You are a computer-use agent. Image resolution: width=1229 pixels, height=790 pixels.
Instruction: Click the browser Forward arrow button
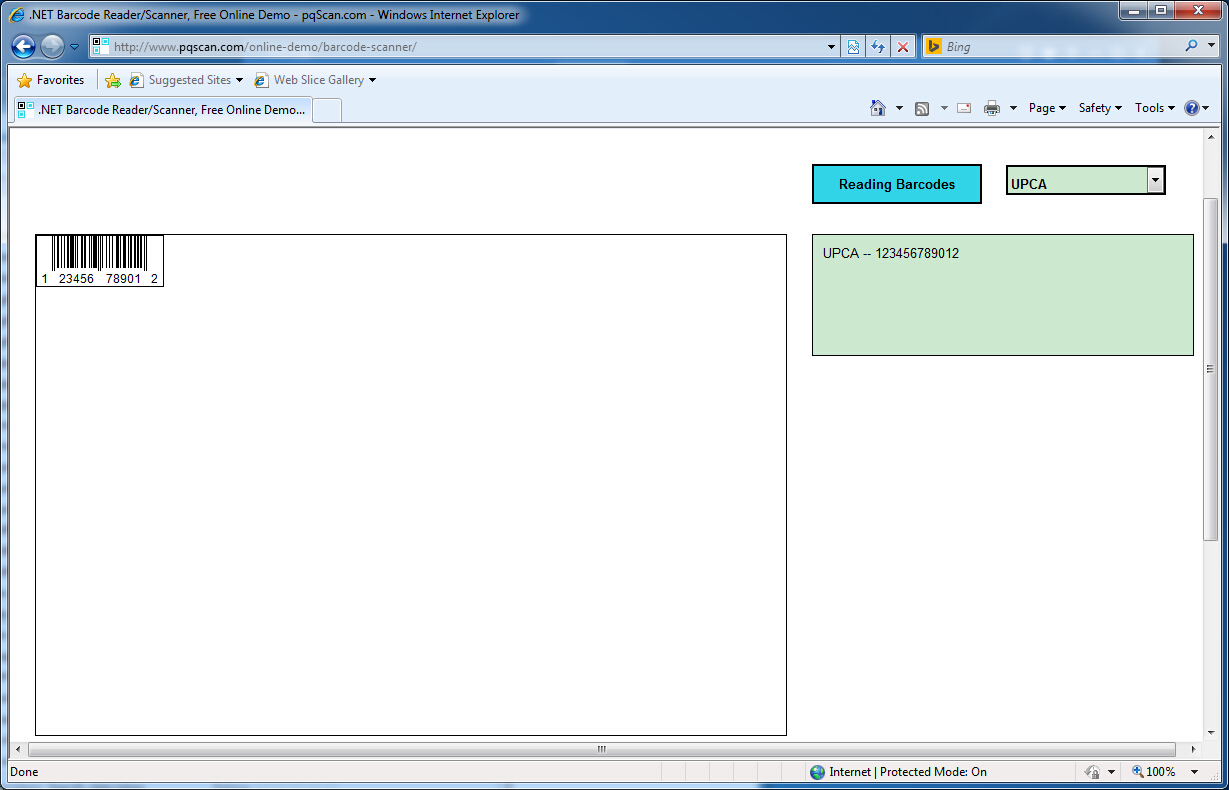point(52,46)
